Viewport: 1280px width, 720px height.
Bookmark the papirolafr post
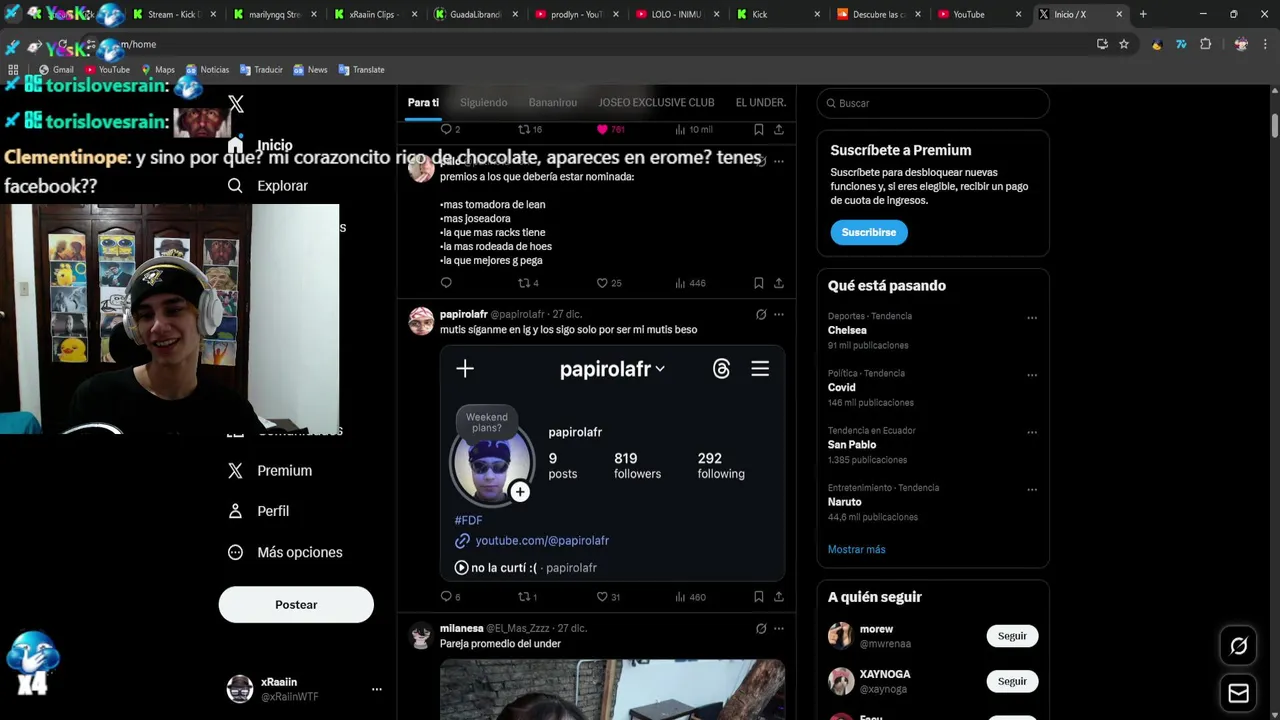tap(759, 597)
